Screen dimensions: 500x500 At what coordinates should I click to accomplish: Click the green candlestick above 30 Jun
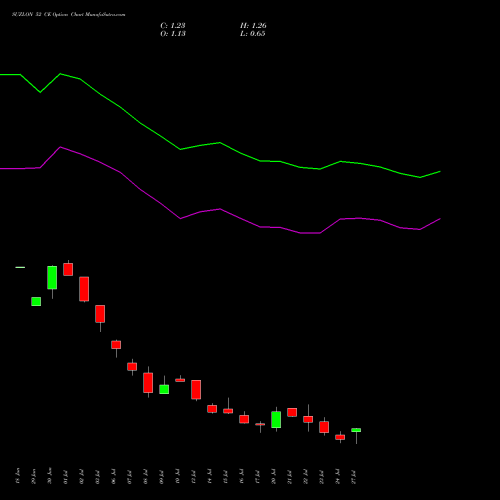[x=52, y=278]
